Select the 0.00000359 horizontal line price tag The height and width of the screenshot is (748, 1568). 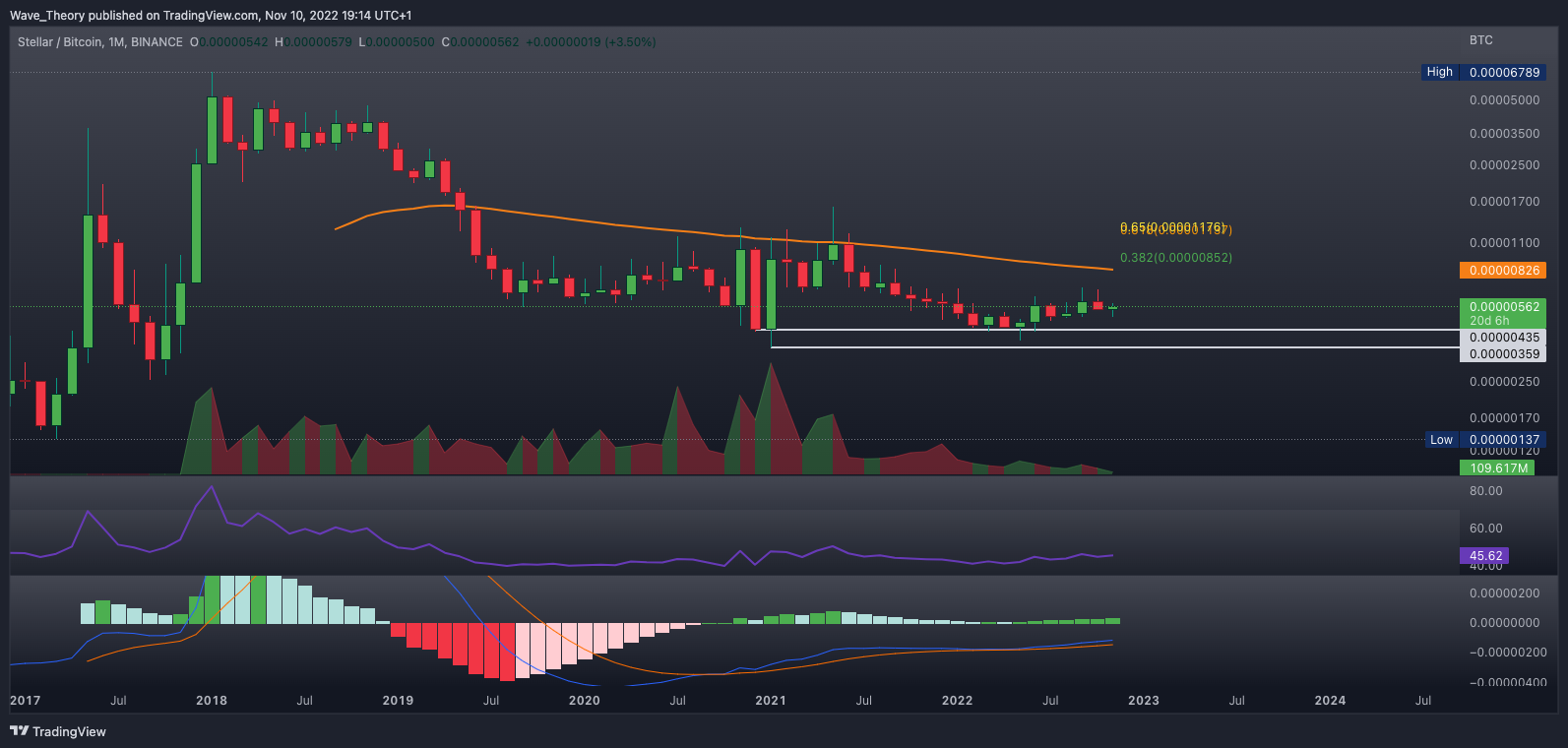[1503, 354]
